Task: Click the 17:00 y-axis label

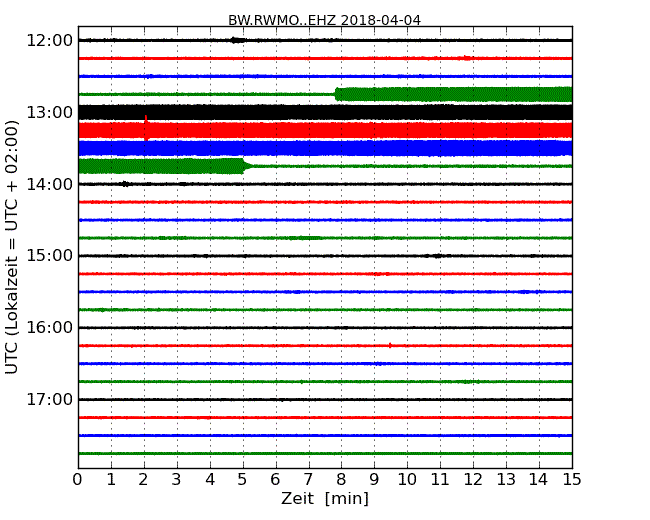Action: (50, 399)
